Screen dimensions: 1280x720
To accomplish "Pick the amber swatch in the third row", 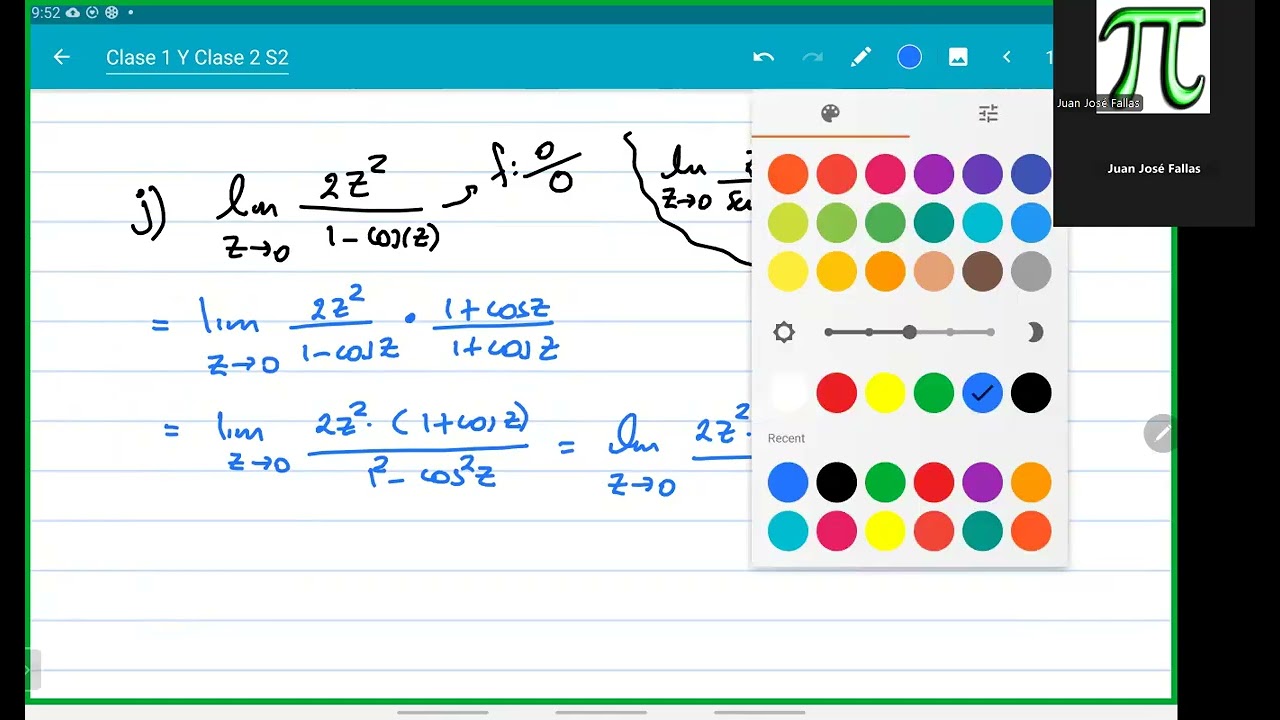I will [x=837, y=272].
